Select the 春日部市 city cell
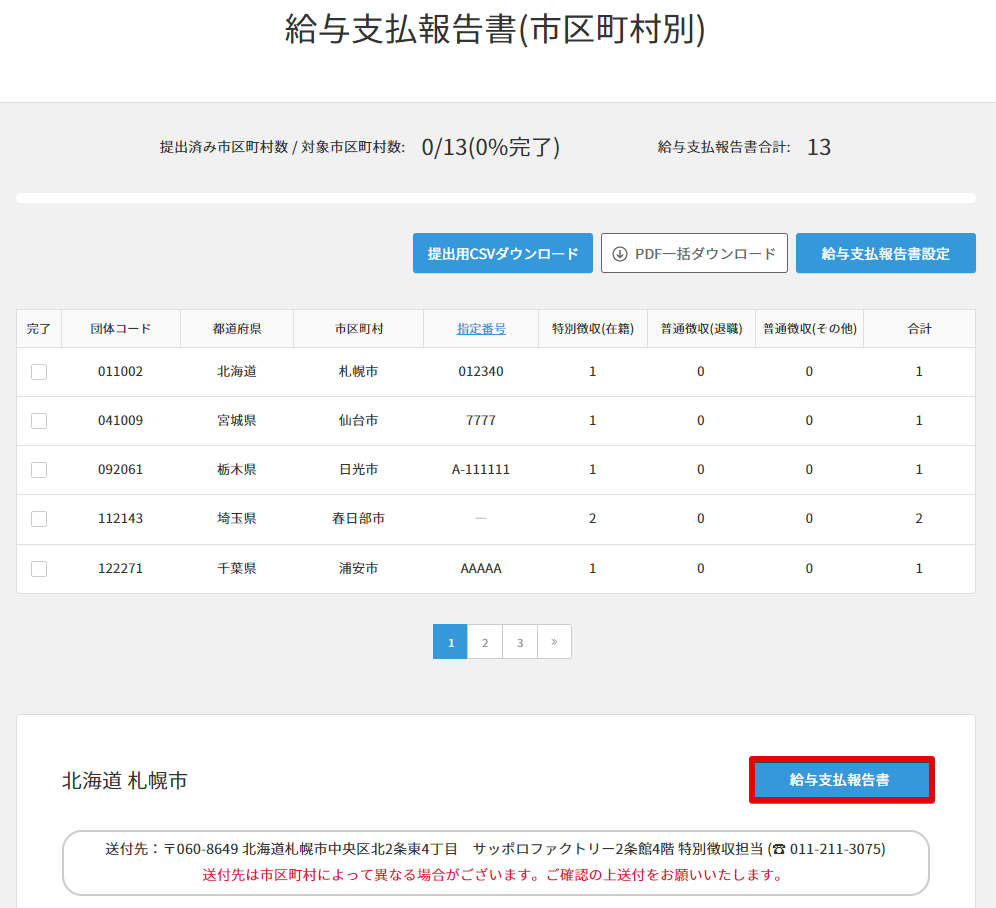 358,519
